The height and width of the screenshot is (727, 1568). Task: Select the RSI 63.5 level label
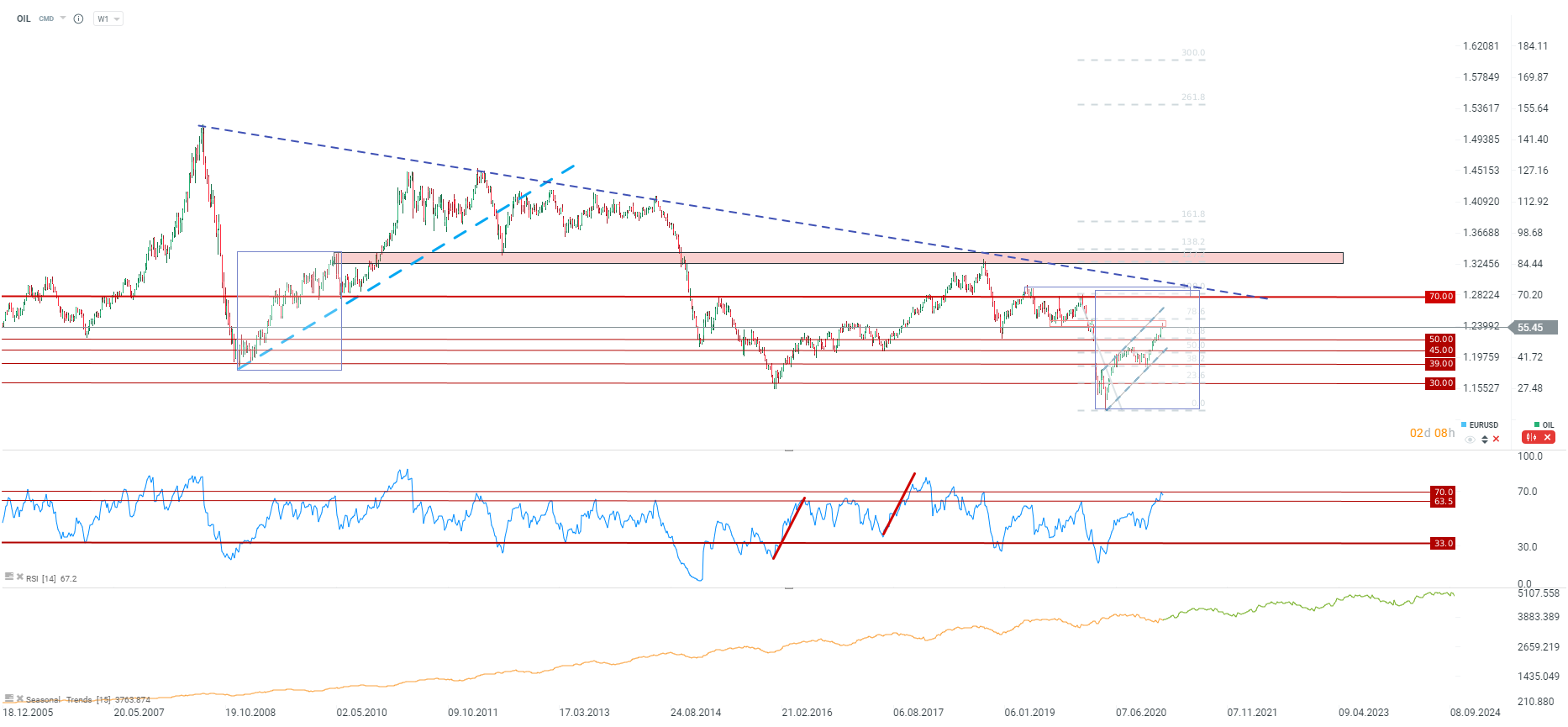coord(1443,502)
